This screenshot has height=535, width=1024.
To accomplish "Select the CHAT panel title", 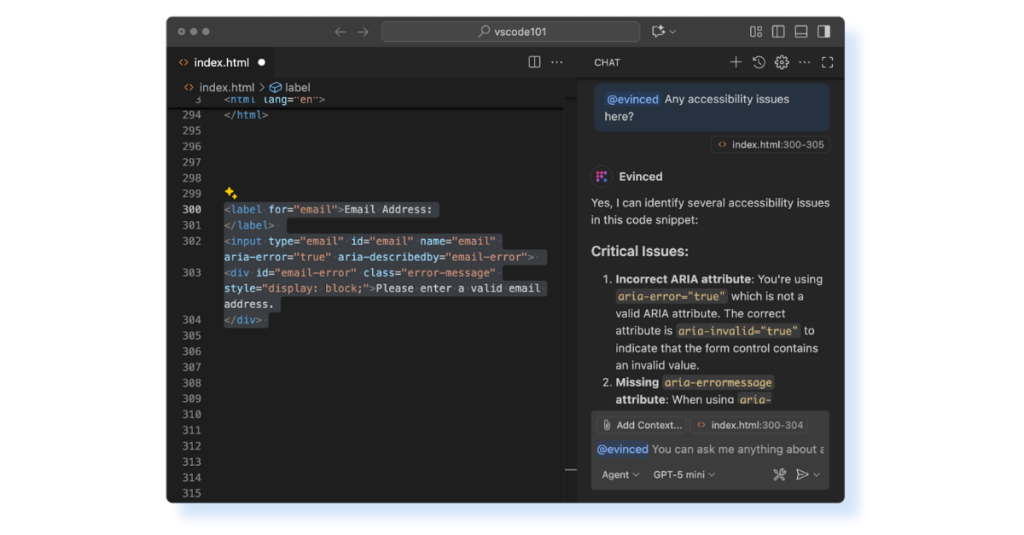I will tap(607, 63).
